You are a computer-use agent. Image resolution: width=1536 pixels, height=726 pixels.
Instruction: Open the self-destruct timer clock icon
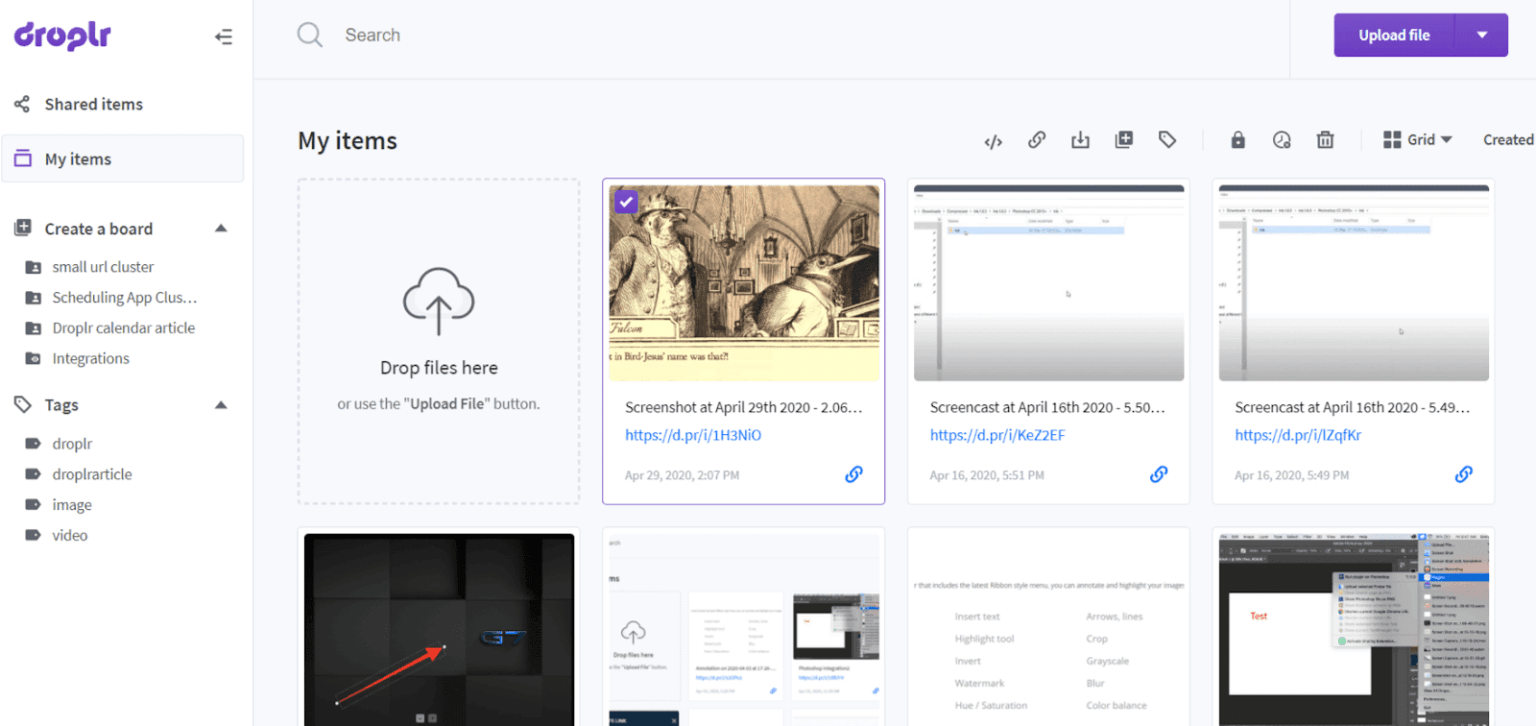(x=1281, y=140)
